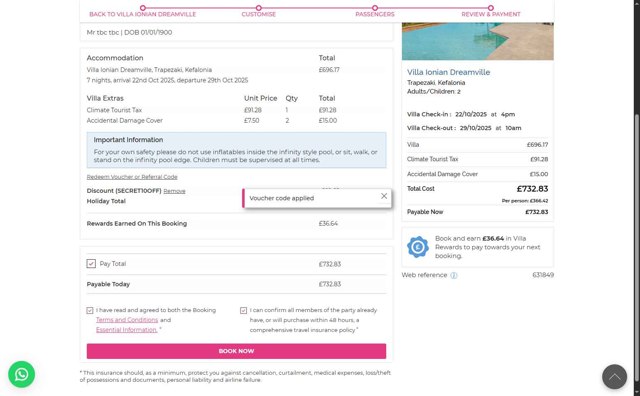The height and width of the screenshot is (396, 640).
Task: Click the sidebar Payable Now £732.83 row
Action: tap(478, 212)
